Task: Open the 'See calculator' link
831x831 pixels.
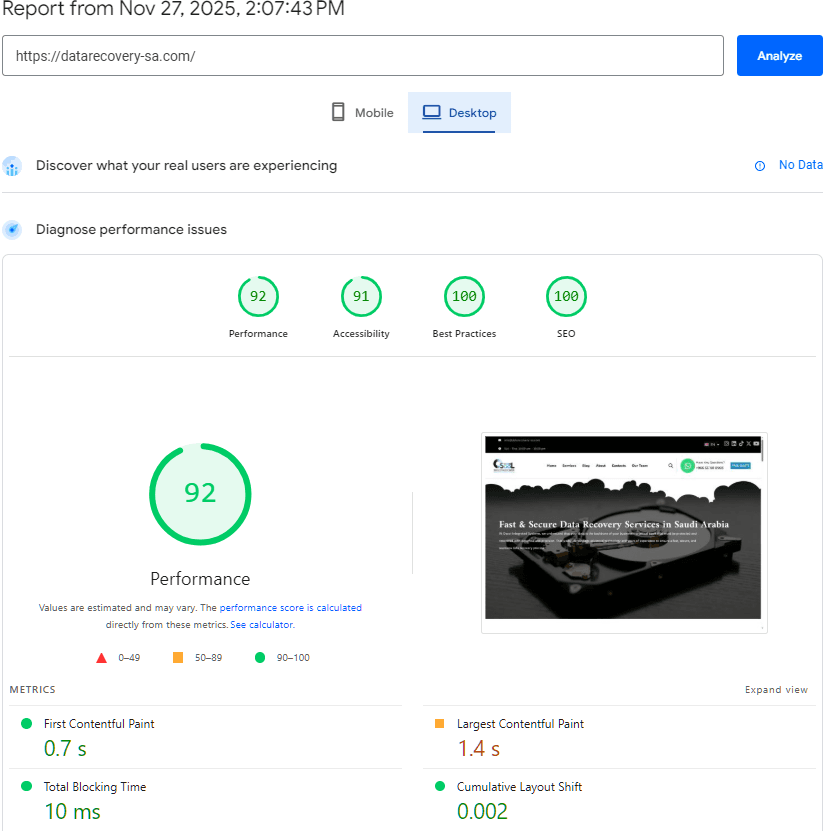Action: tap(261, 625)
